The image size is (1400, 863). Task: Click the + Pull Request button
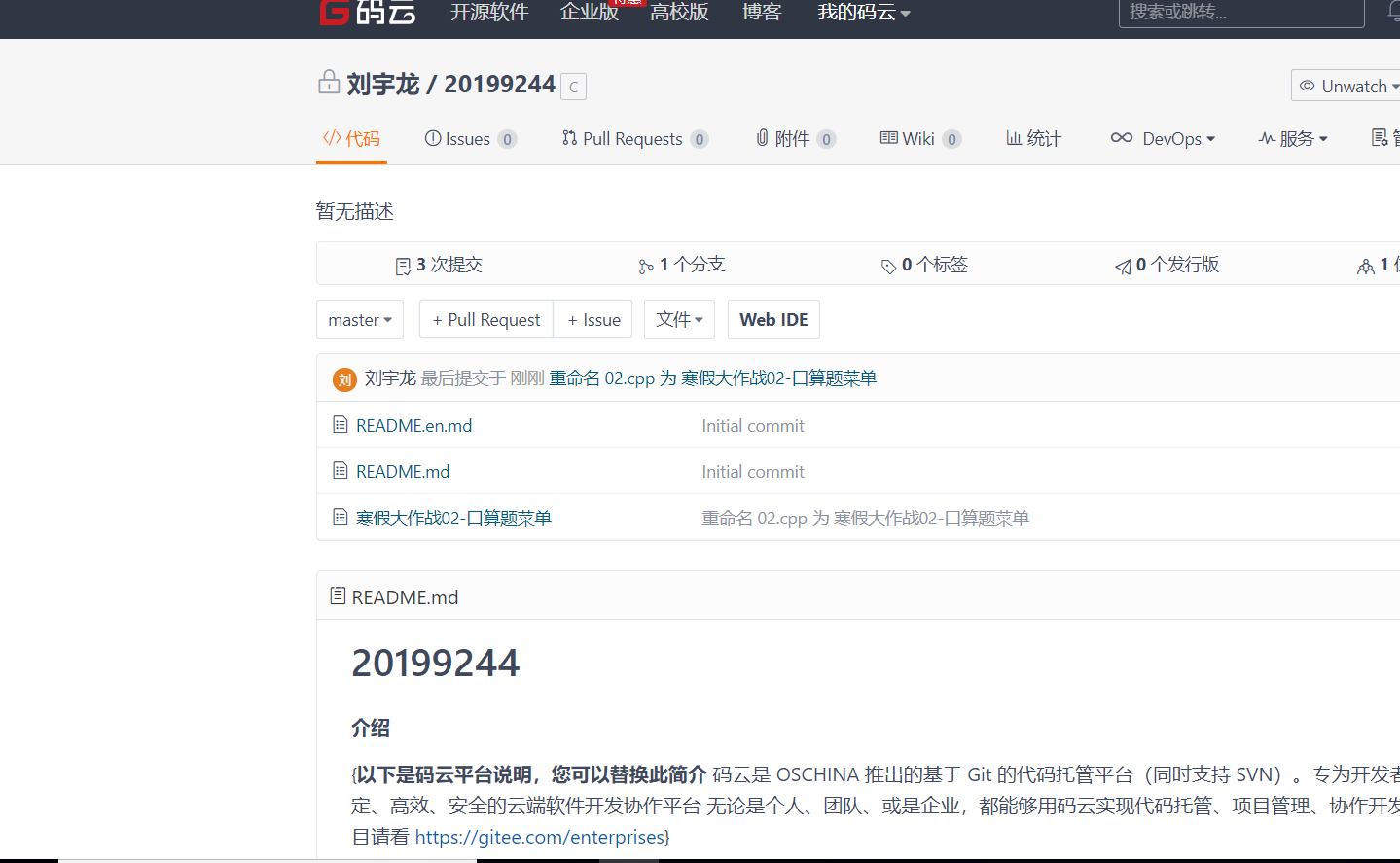[x=486, y=319]
